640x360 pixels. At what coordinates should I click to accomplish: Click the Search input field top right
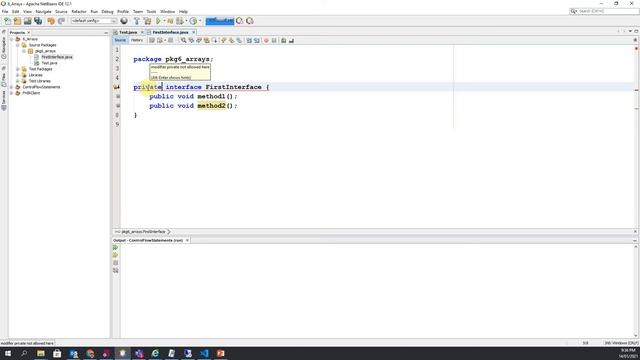click(x=604, y=11)
